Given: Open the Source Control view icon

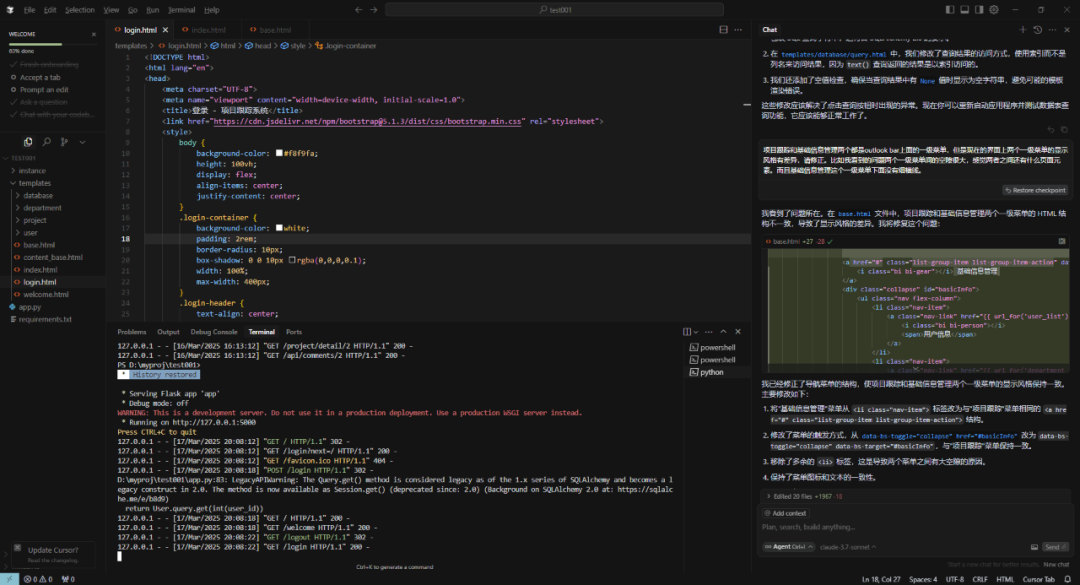Looking at the screenshot, I should coord(64,142).
